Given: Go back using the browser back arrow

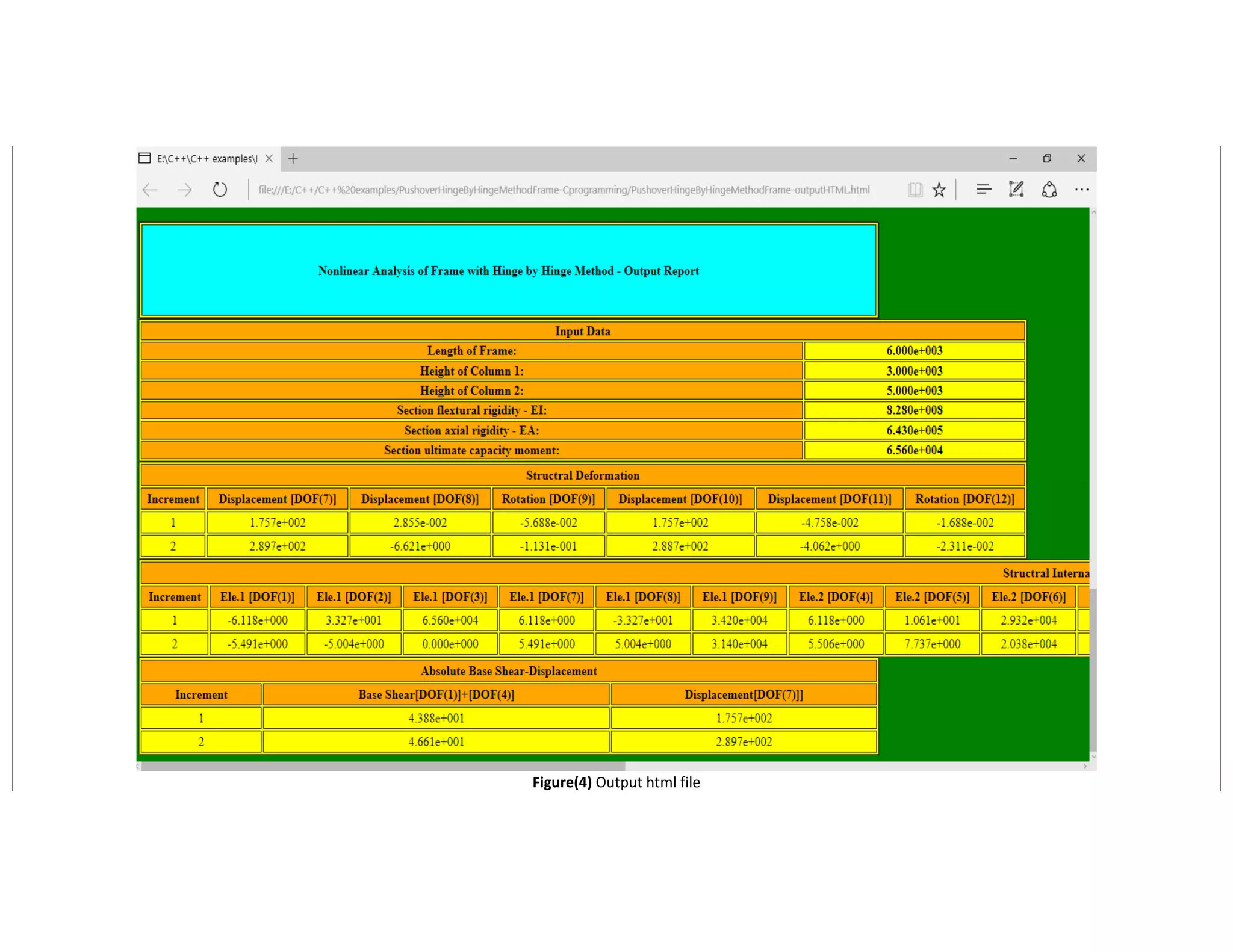Looking at the screenshot, I should coord(149,190).
